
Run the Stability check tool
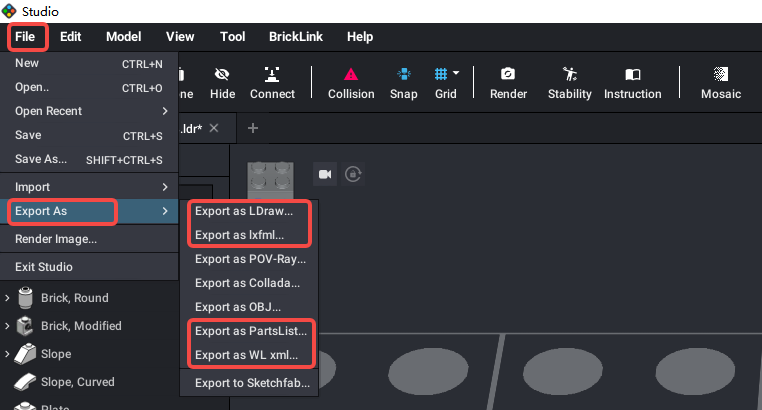click(570, 83)
